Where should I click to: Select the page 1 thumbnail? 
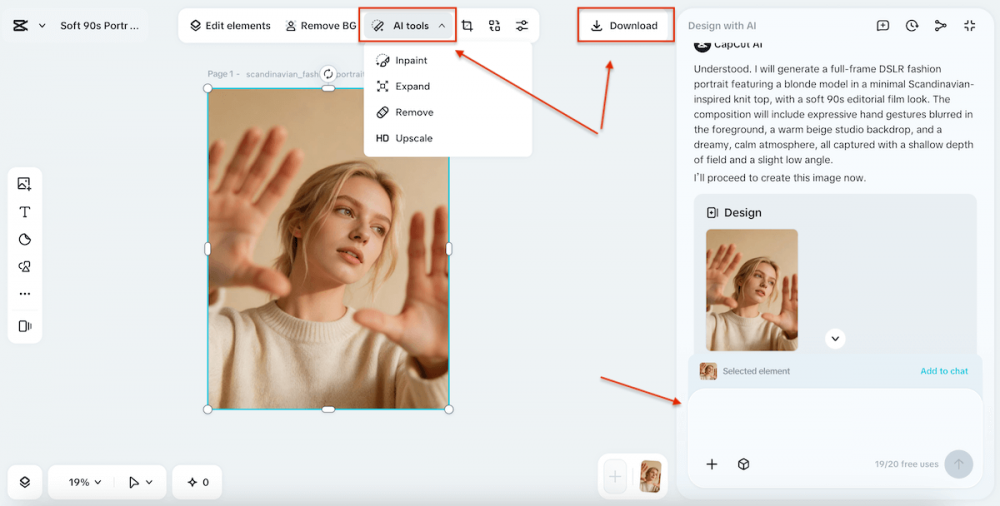[x=650, y=477]
